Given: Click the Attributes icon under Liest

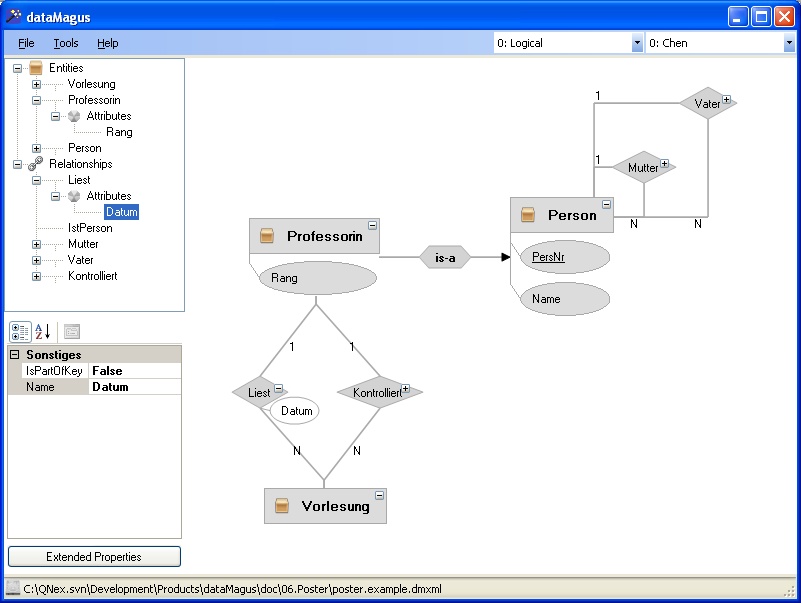Looking at the screenshot, I should 74,196.
